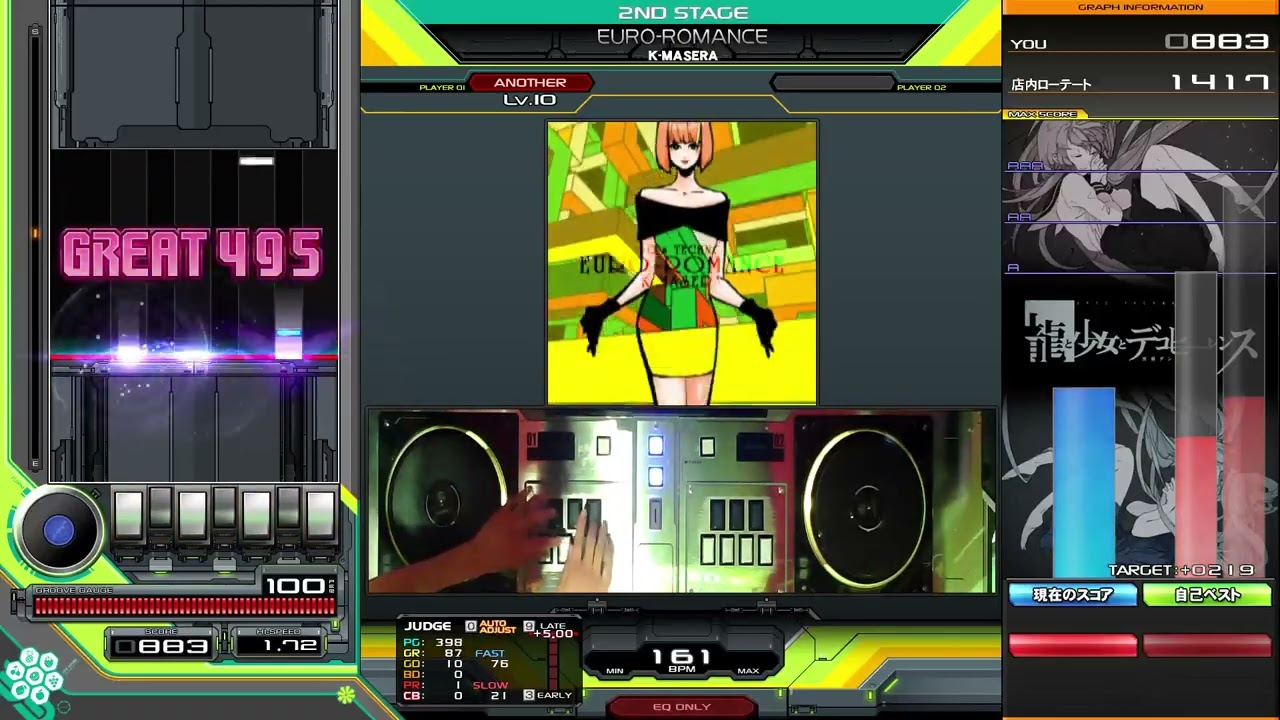Select the GR count 87
The width and height of the screenshot is (1280, 720).
tap(433, 653)
